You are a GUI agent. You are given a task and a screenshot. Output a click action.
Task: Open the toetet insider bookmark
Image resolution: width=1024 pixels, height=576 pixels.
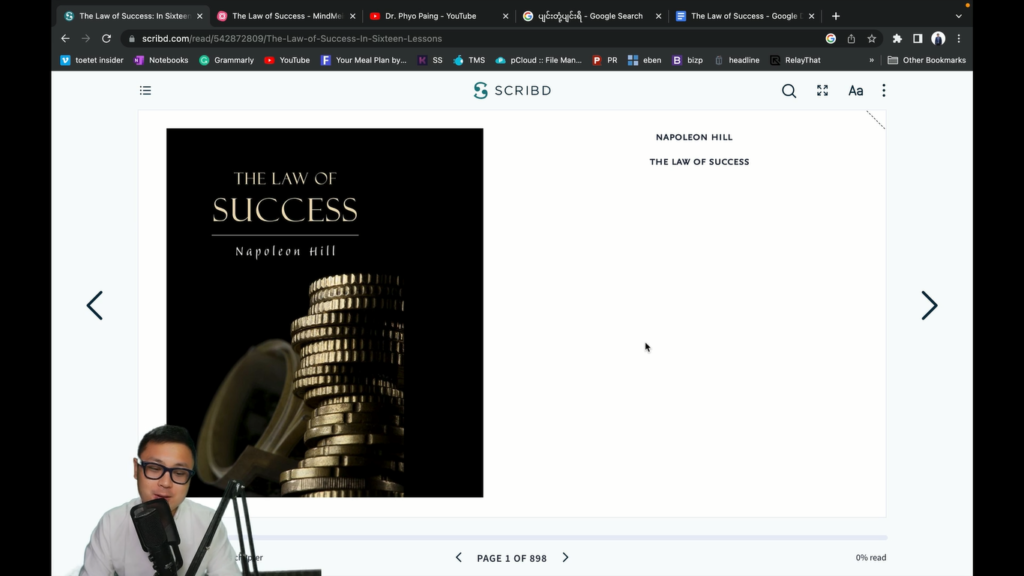pos(91,60)
